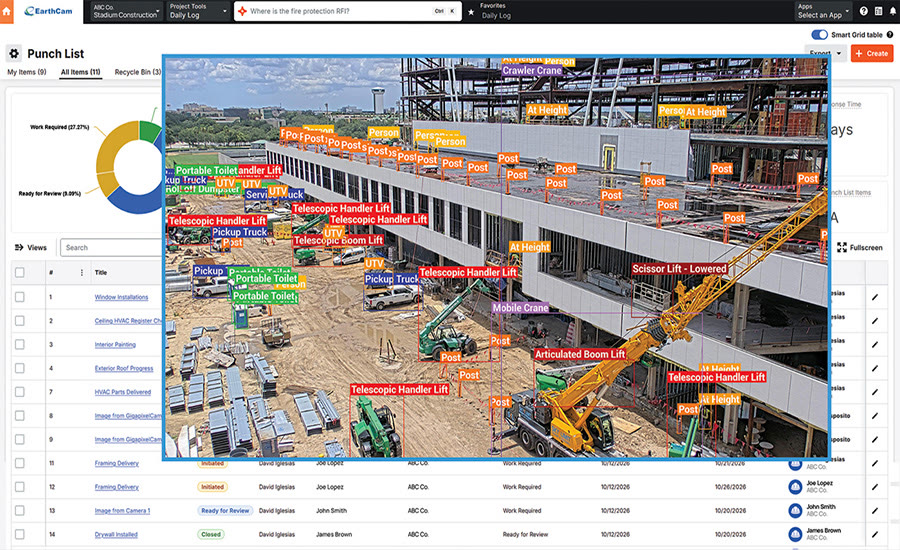Open the help question mark icon
The image size is (900, 550).
click(x=864, y=11)
